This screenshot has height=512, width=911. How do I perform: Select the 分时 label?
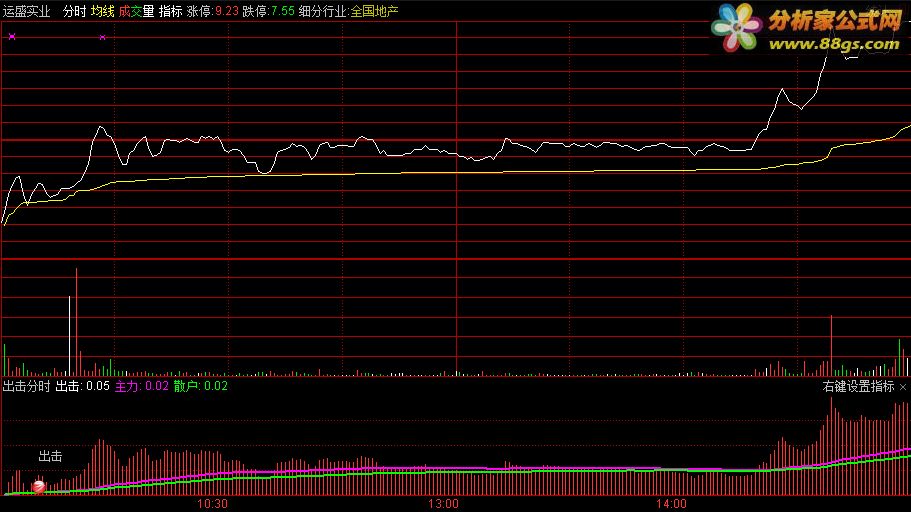[x=74, y=11]
